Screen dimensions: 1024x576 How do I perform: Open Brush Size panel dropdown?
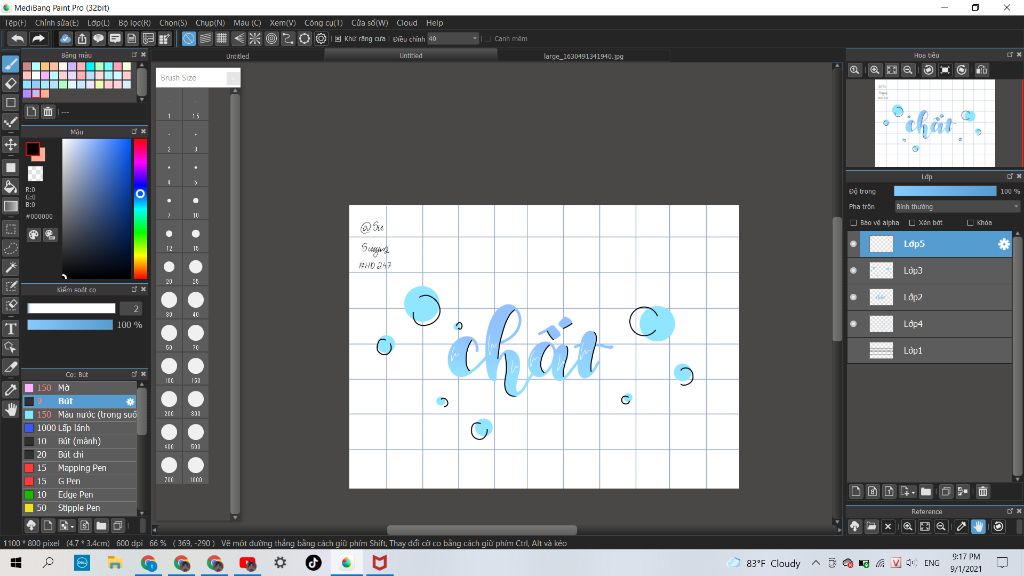(x=232, y=78)
